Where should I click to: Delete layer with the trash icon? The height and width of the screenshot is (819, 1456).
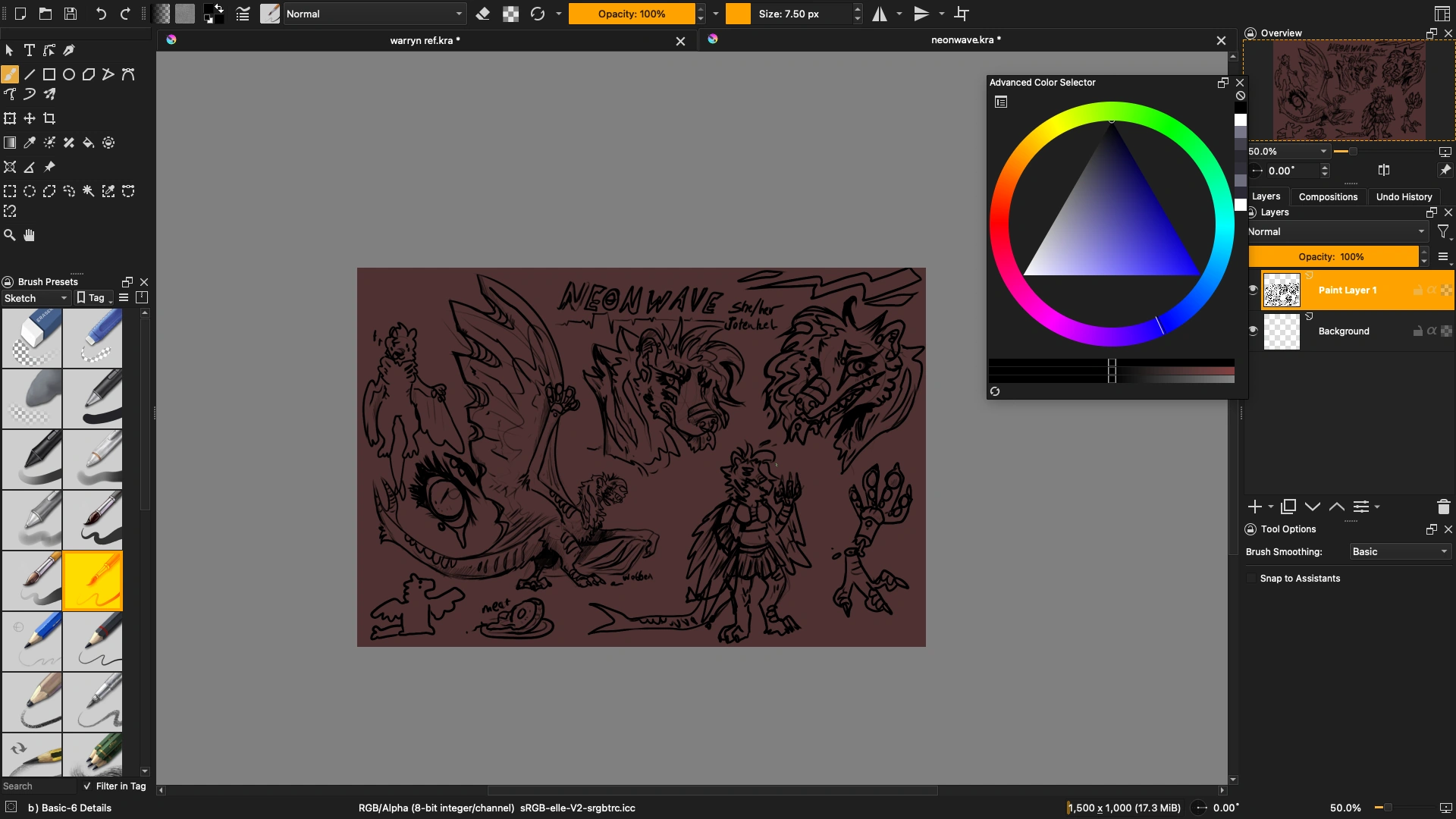click(x=1443, y=507)
